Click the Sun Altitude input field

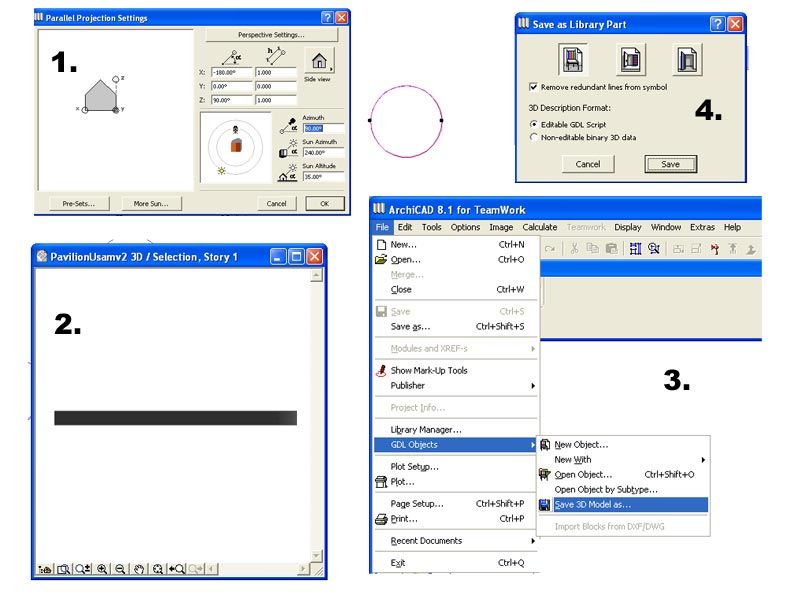(323, 177)
